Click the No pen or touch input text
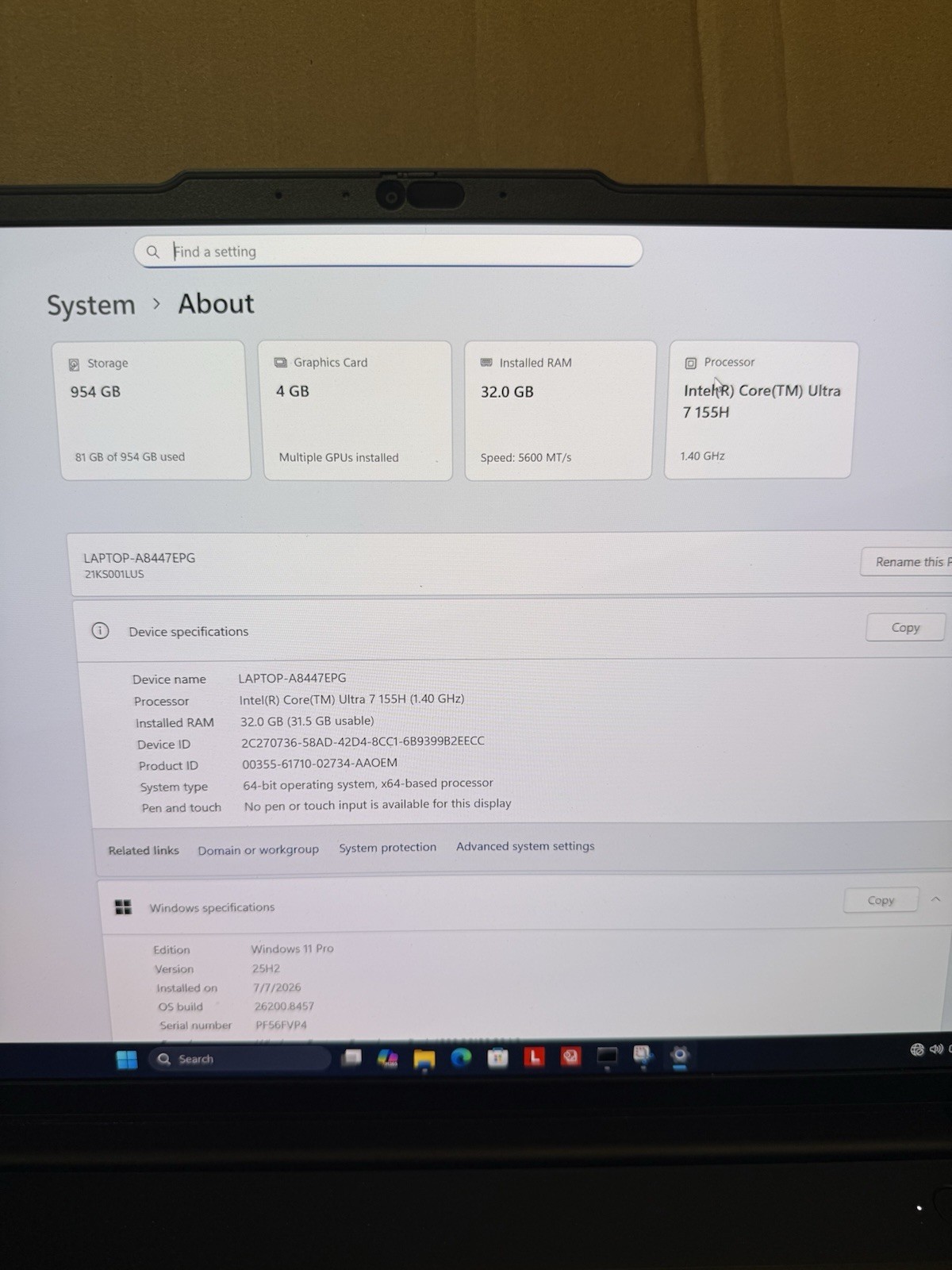 (378, 805)
